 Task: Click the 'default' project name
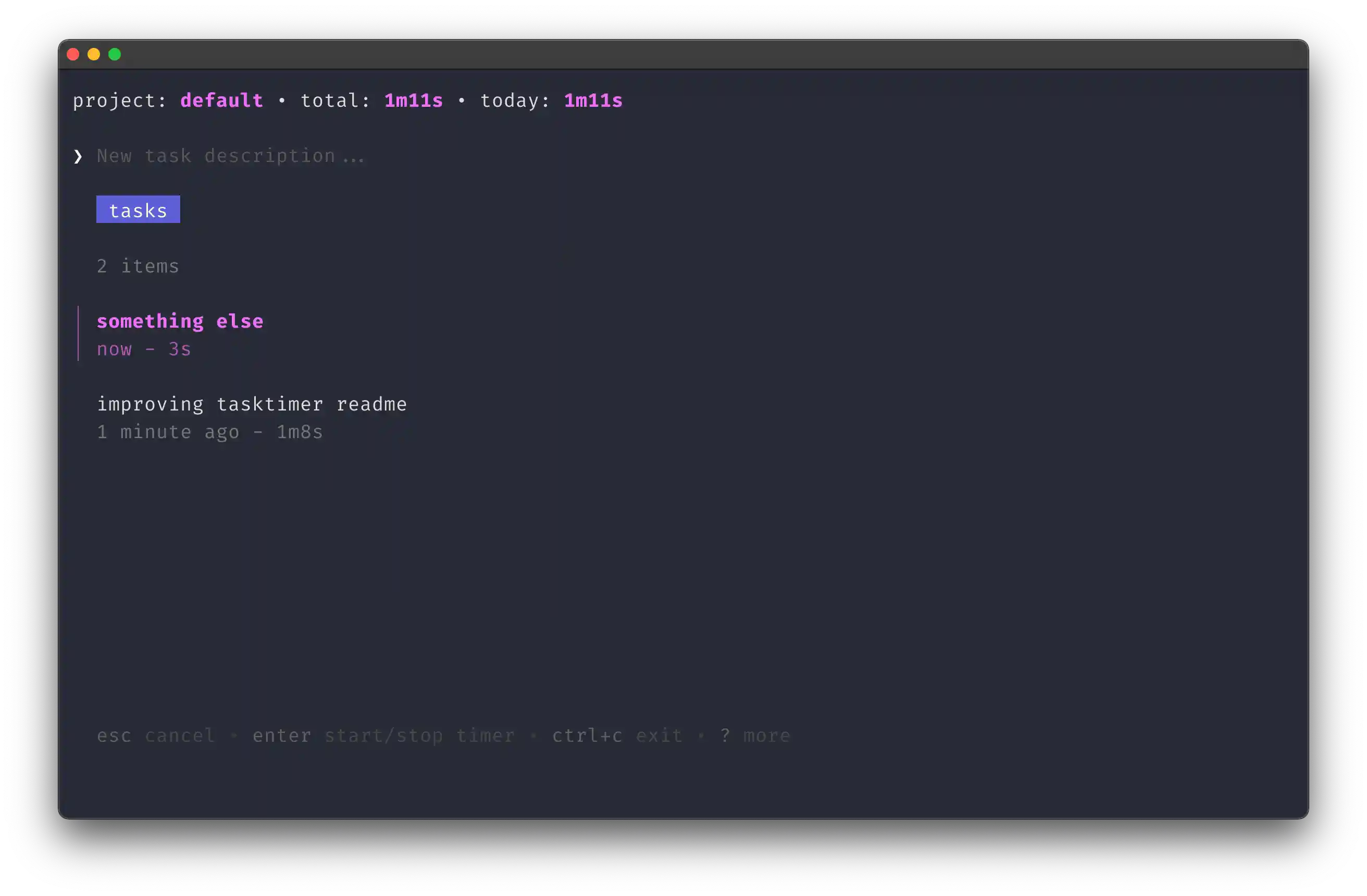tap(222, 101)
